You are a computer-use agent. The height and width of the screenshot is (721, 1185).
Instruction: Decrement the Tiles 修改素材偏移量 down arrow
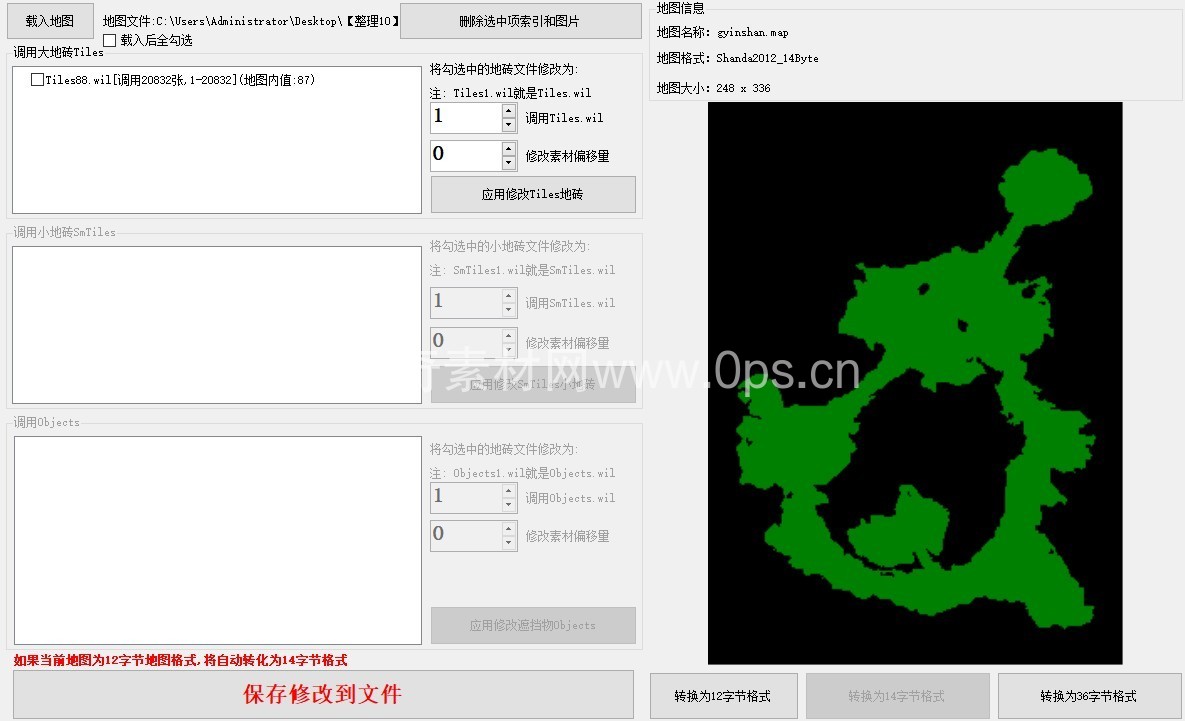508,163
